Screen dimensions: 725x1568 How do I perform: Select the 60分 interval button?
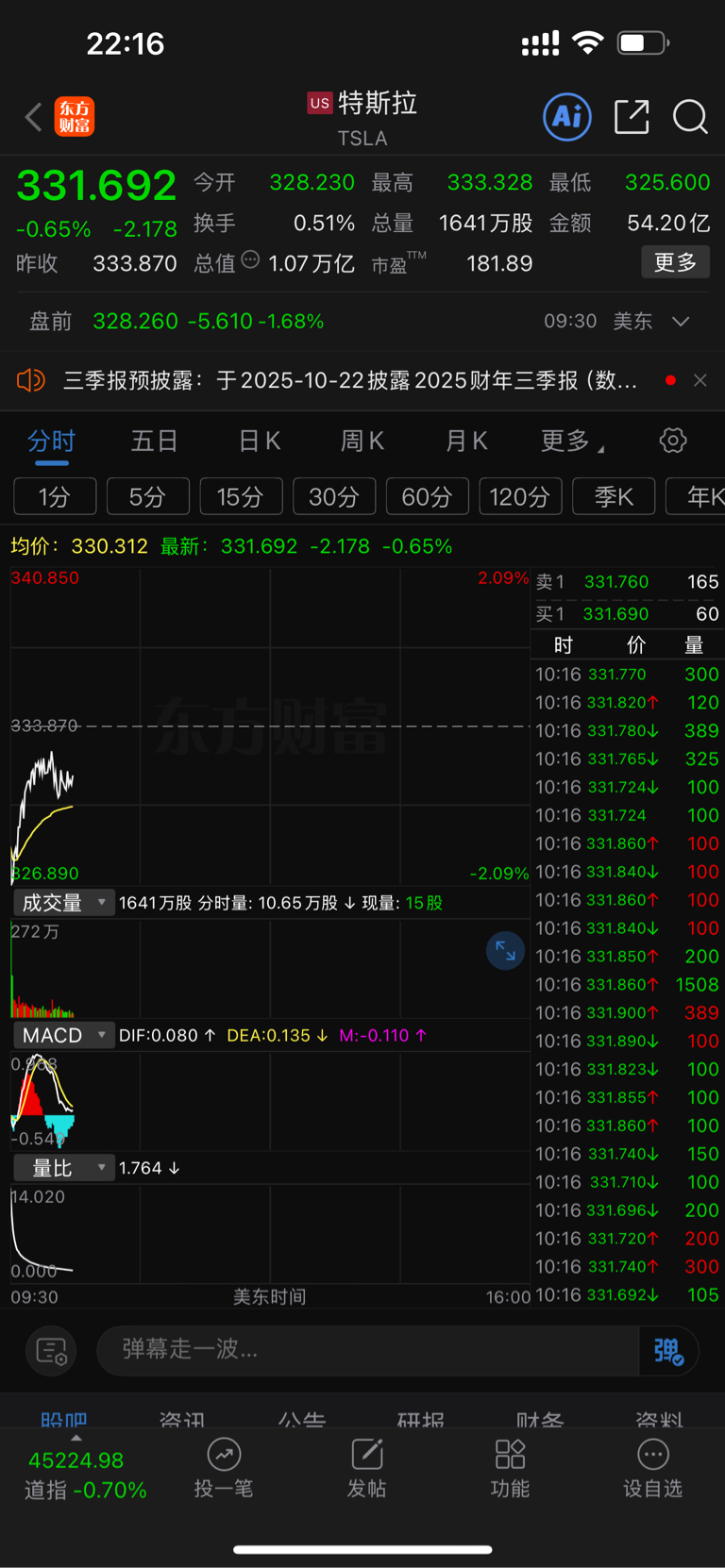point(427,496)
